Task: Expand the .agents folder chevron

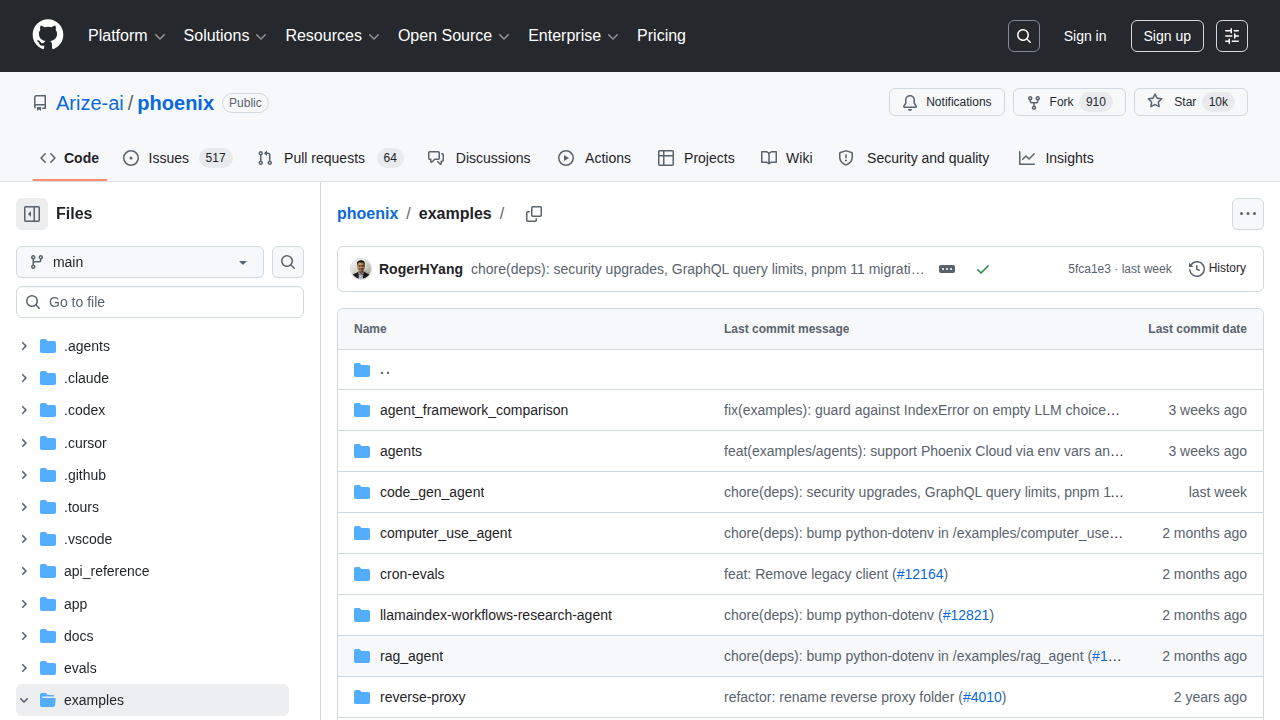Action: (24, 346)
